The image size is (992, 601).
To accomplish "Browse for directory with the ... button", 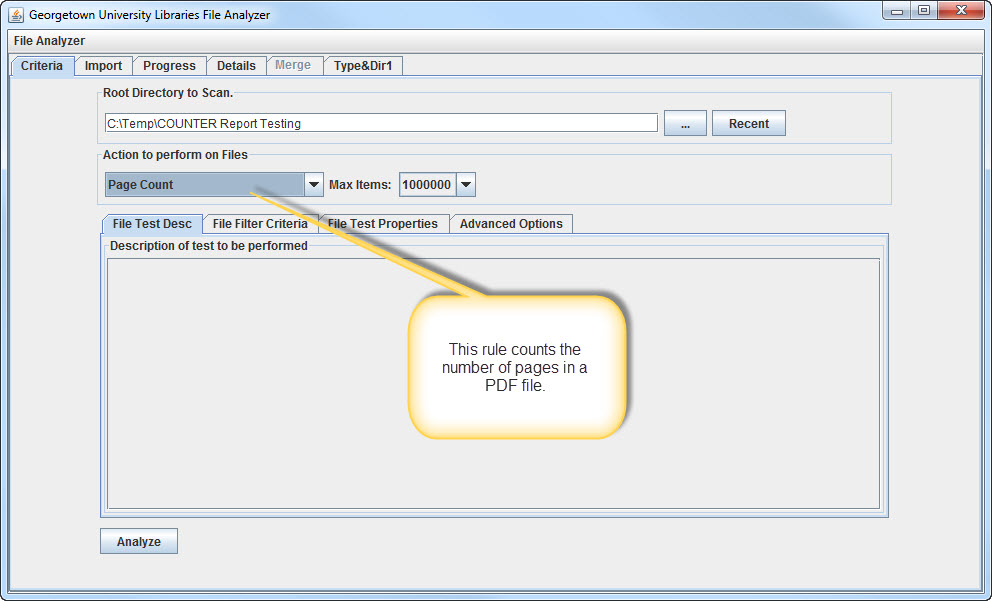I will pyautogui.click(x=685, y=124).
